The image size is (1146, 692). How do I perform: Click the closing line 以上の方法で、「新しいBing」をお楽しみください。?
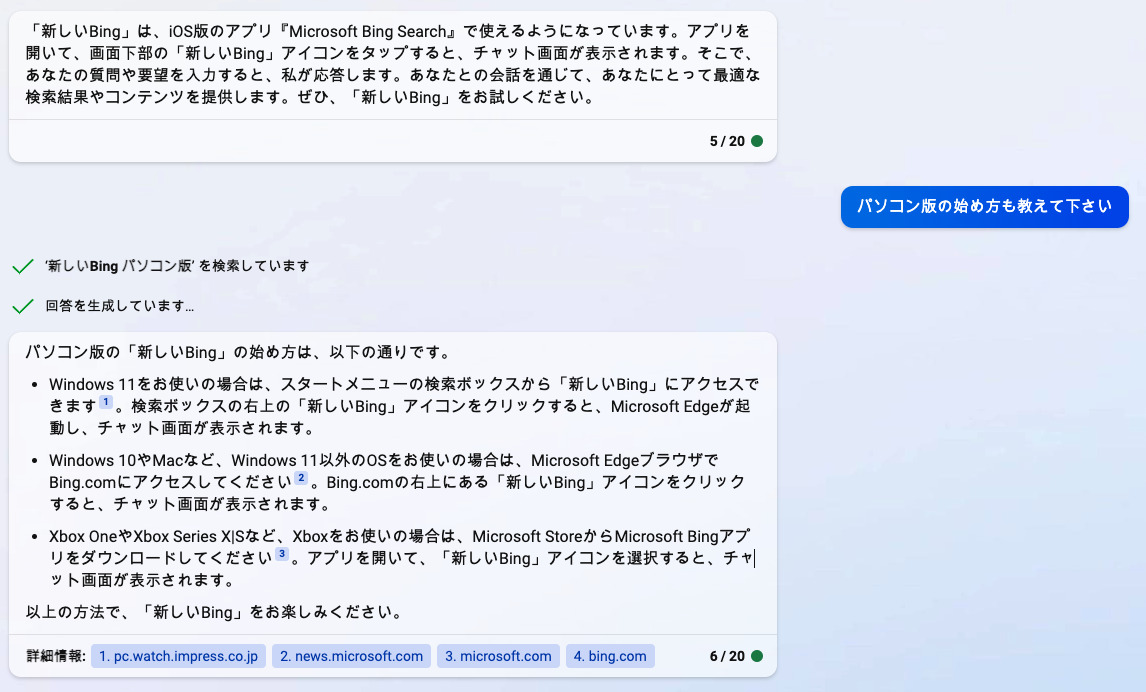pyautogui.click(x=216, y=612)
